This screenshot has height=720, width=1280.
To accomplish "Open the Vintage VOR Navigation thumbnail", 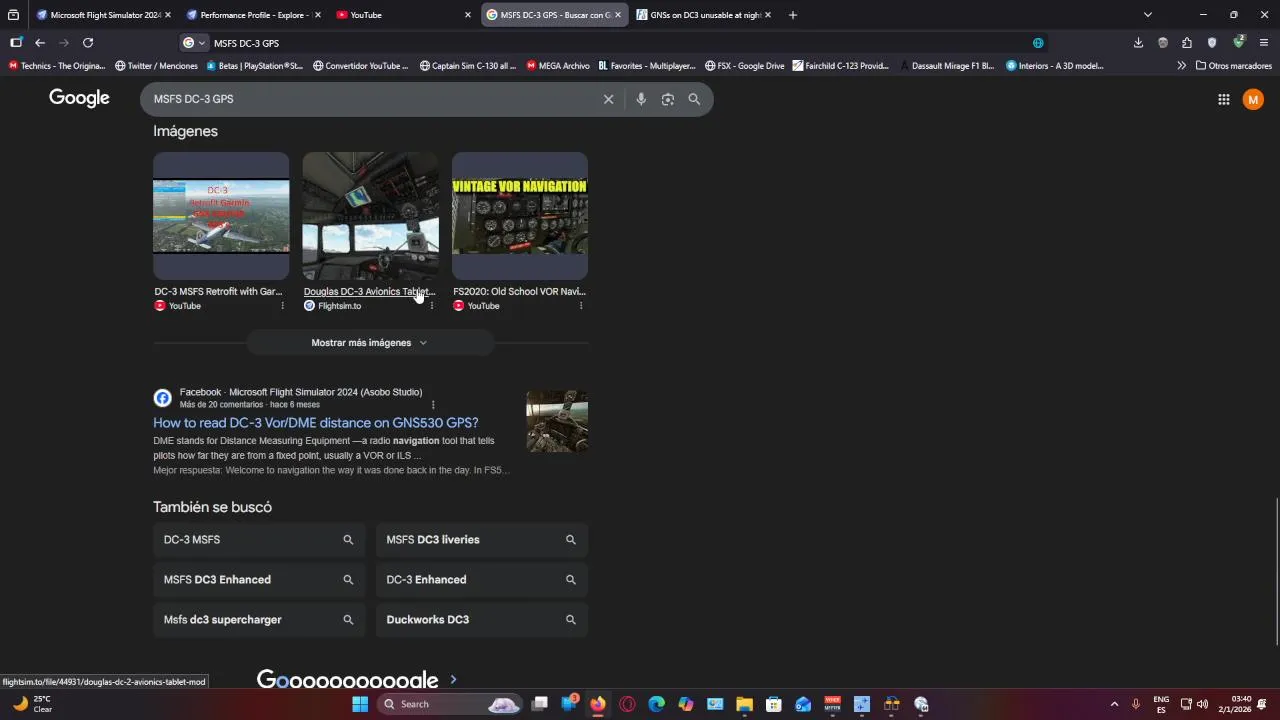I will (x=520, y=216).
